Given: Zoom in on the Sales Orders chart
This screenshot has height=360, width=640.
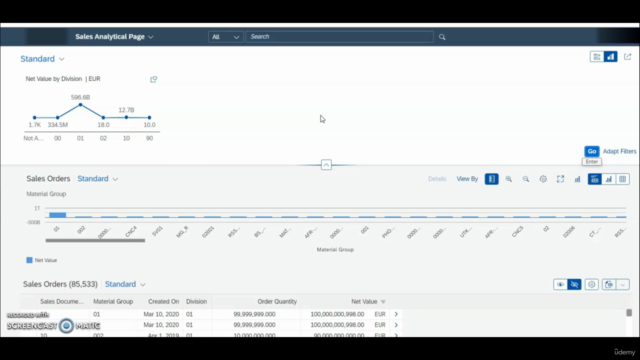Looking at the screenshot, I should pyautogui.click(x=509, y=179).
